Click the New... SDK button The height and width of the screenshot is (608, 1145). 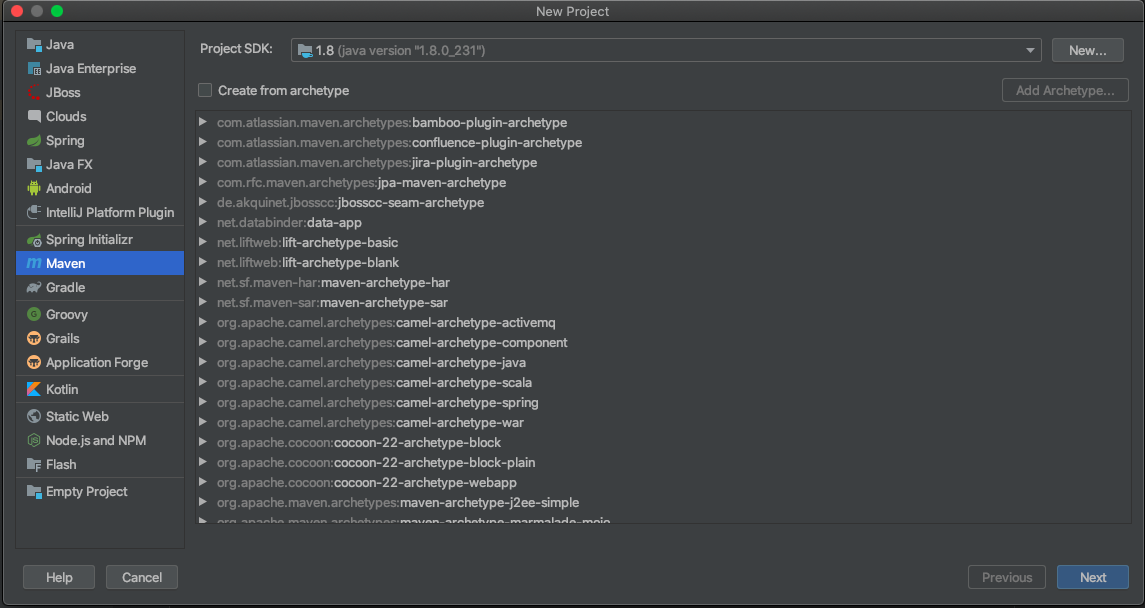1087,50
